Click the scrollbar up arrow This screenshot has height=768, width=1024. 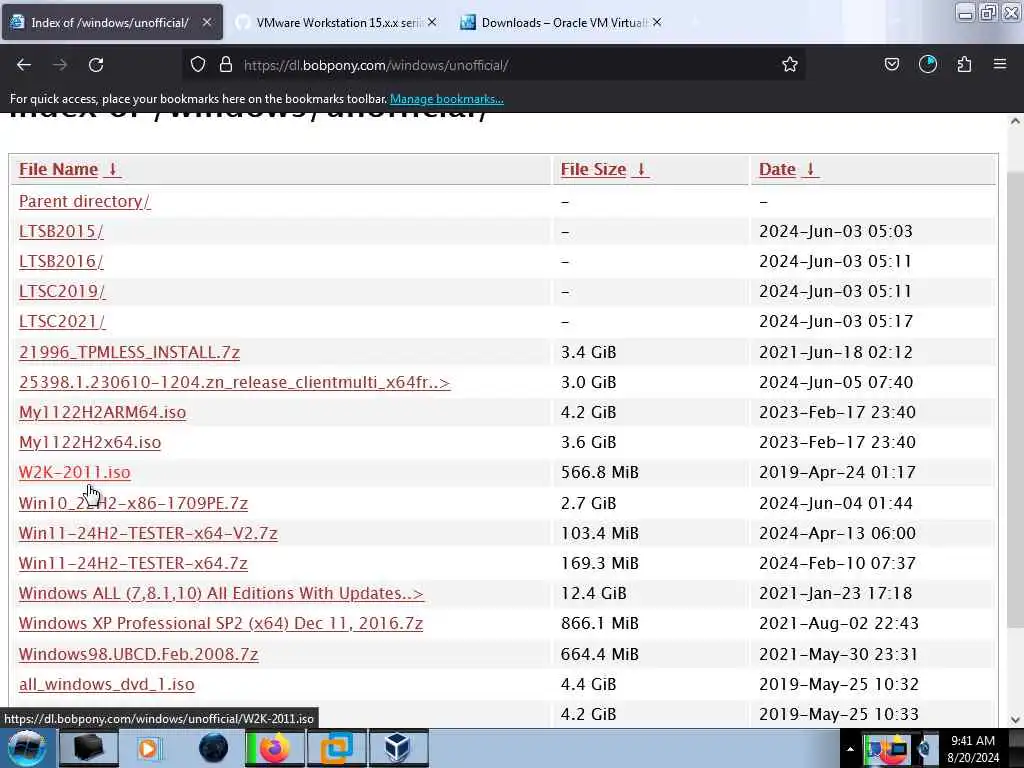point(1015,121)
